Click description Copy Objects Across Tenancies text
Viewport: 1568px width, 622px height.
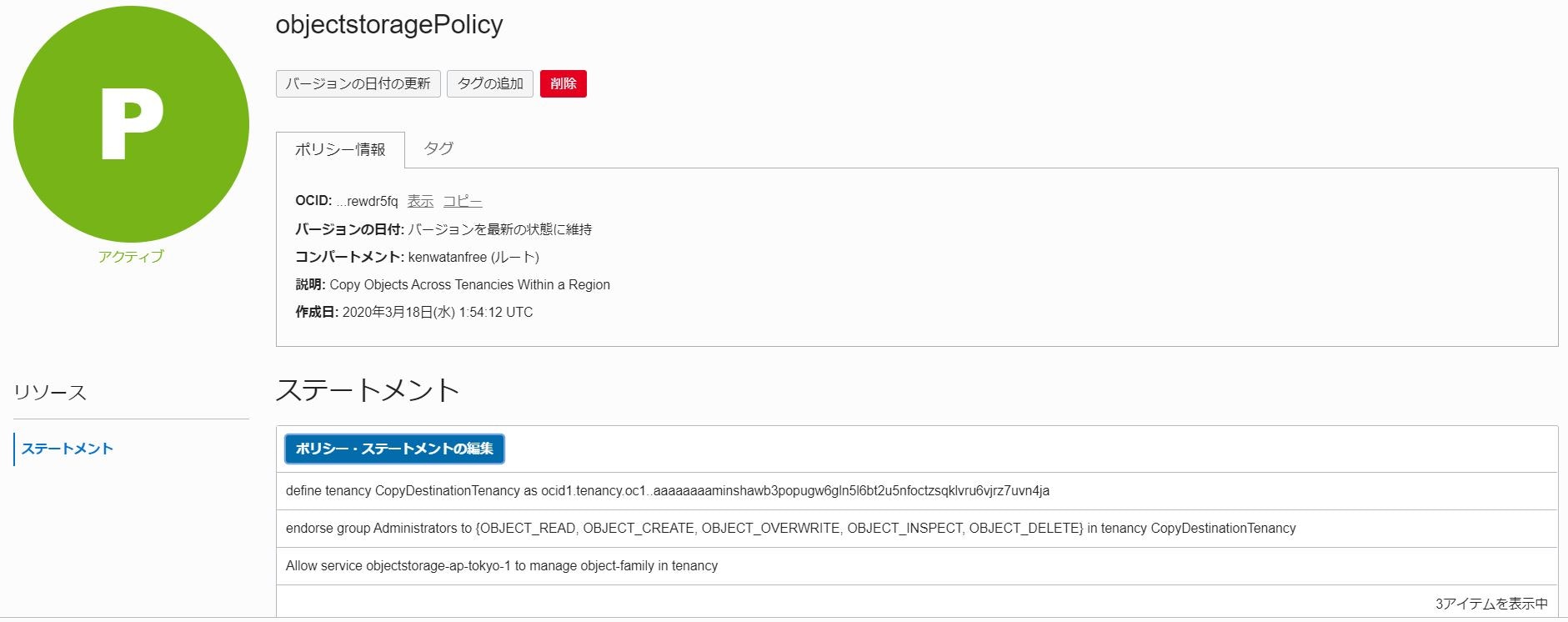469,284
